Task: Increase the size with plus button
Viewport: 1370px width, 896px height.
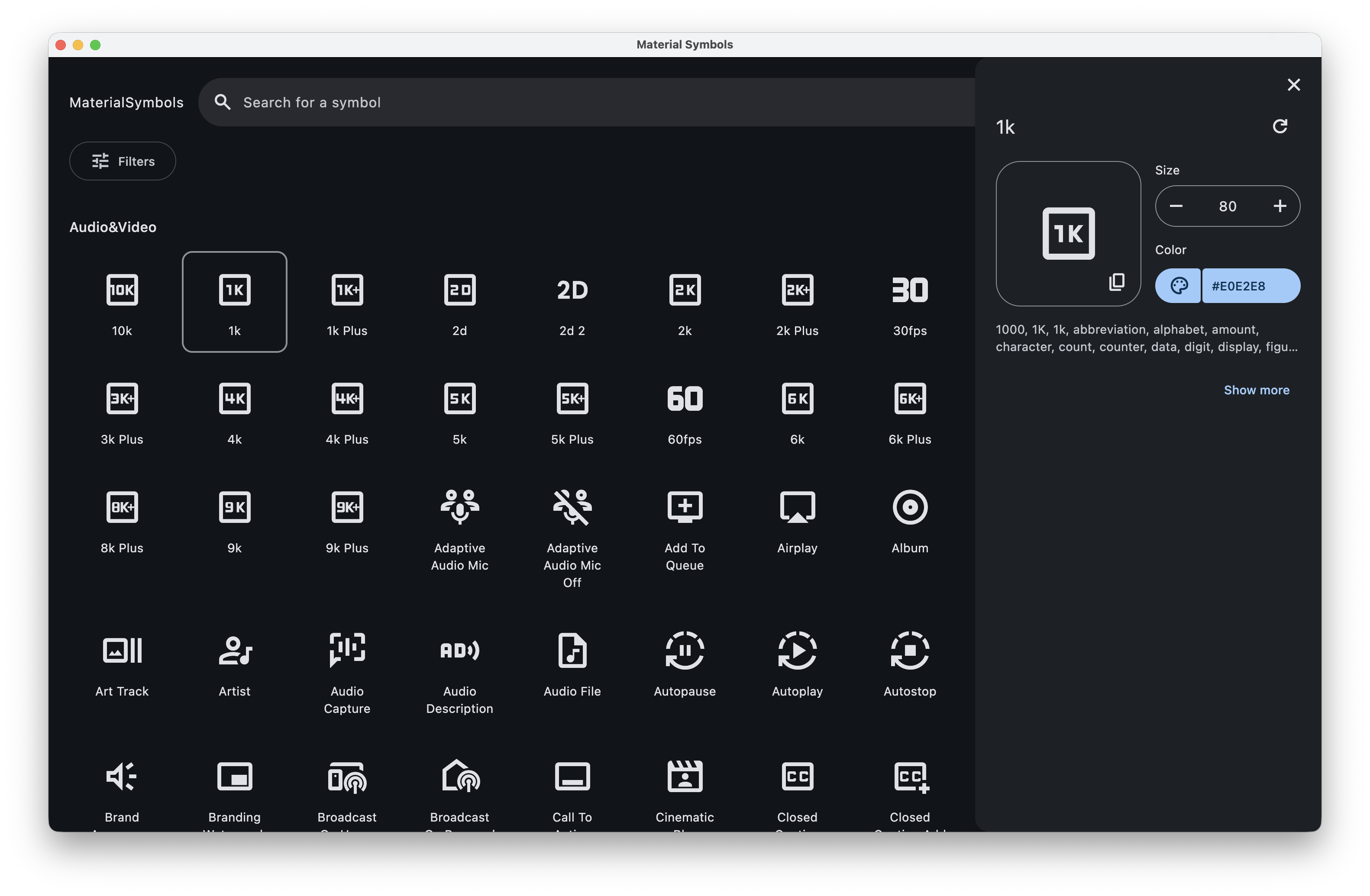Action: point(1280,206)
